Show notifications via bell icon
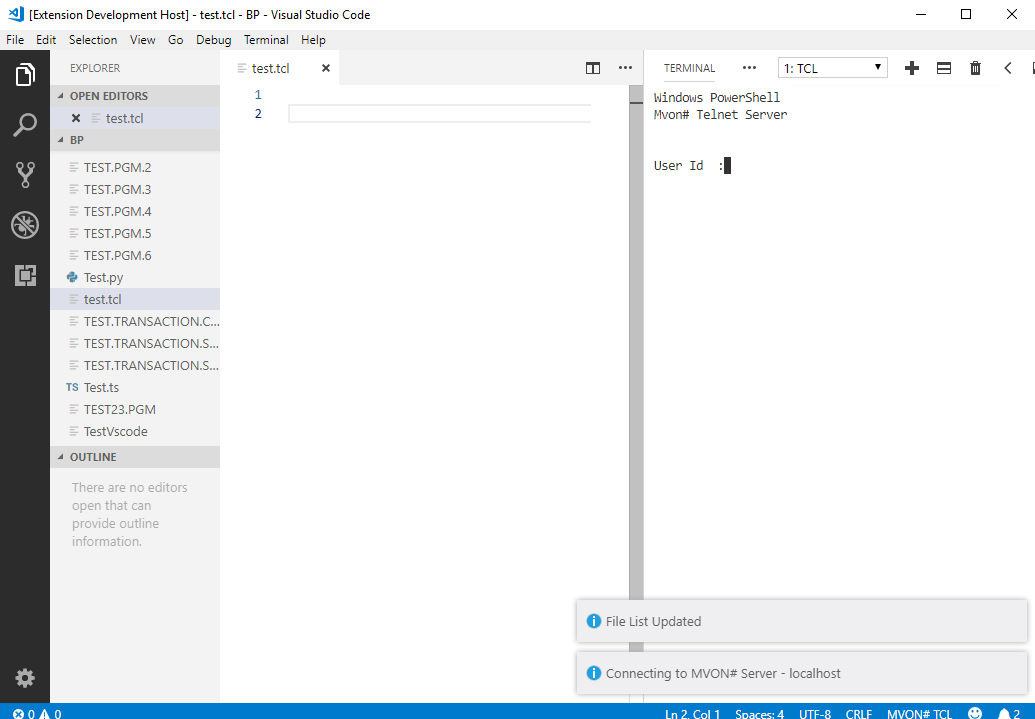 (x=1010, y=713)
